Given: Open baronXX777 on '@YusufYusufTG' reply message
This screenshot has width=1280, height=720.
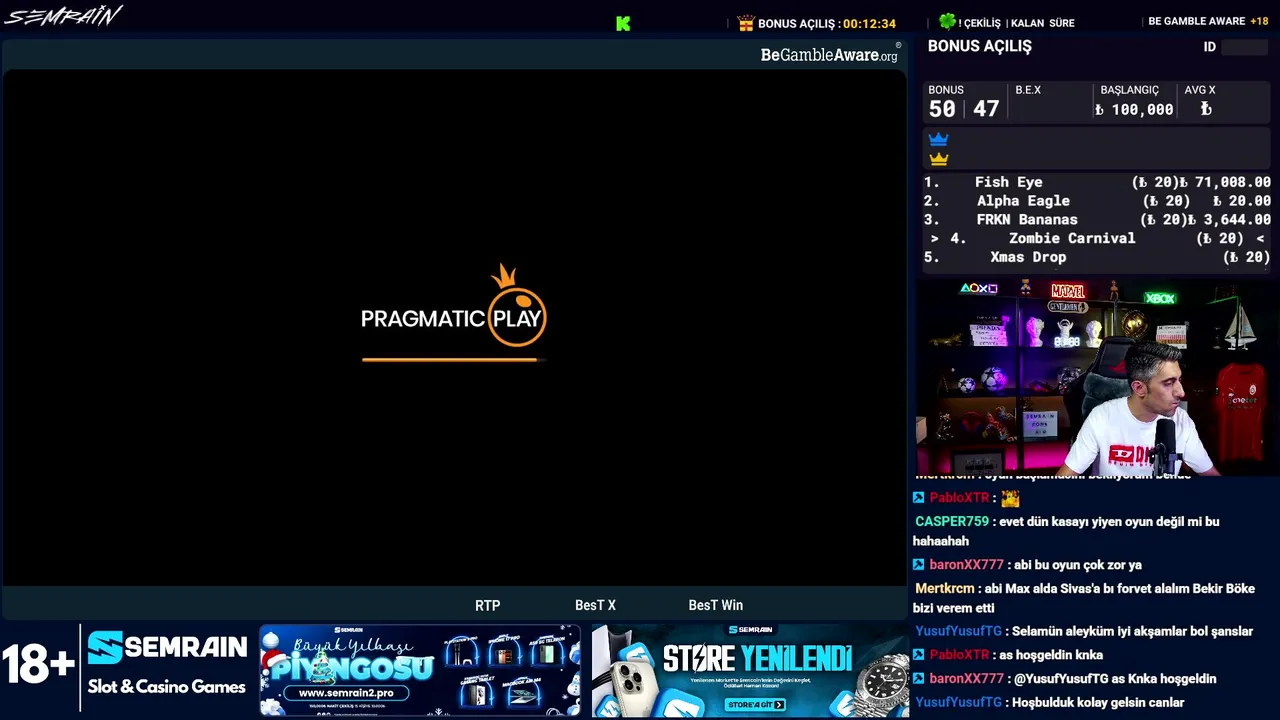Looking at the screenshot, I should coord(966,678).
